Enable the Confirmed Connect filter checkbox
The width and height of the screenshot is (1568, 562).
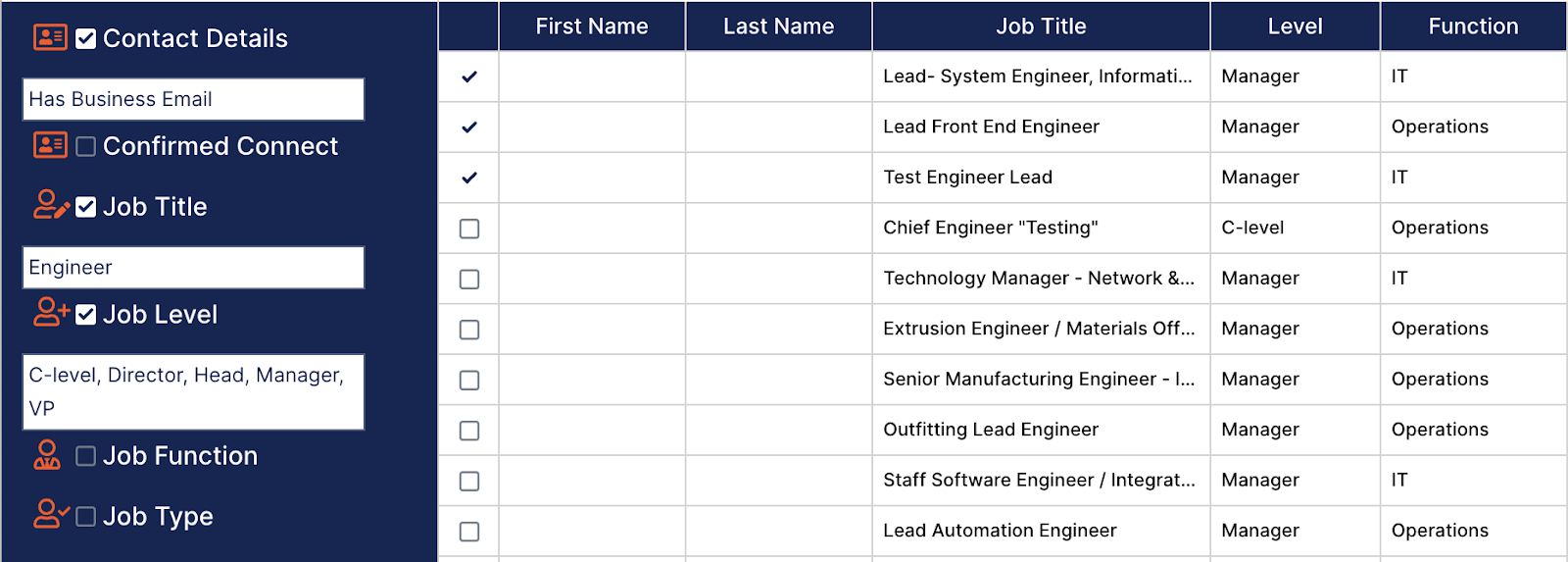pos(86,146)
